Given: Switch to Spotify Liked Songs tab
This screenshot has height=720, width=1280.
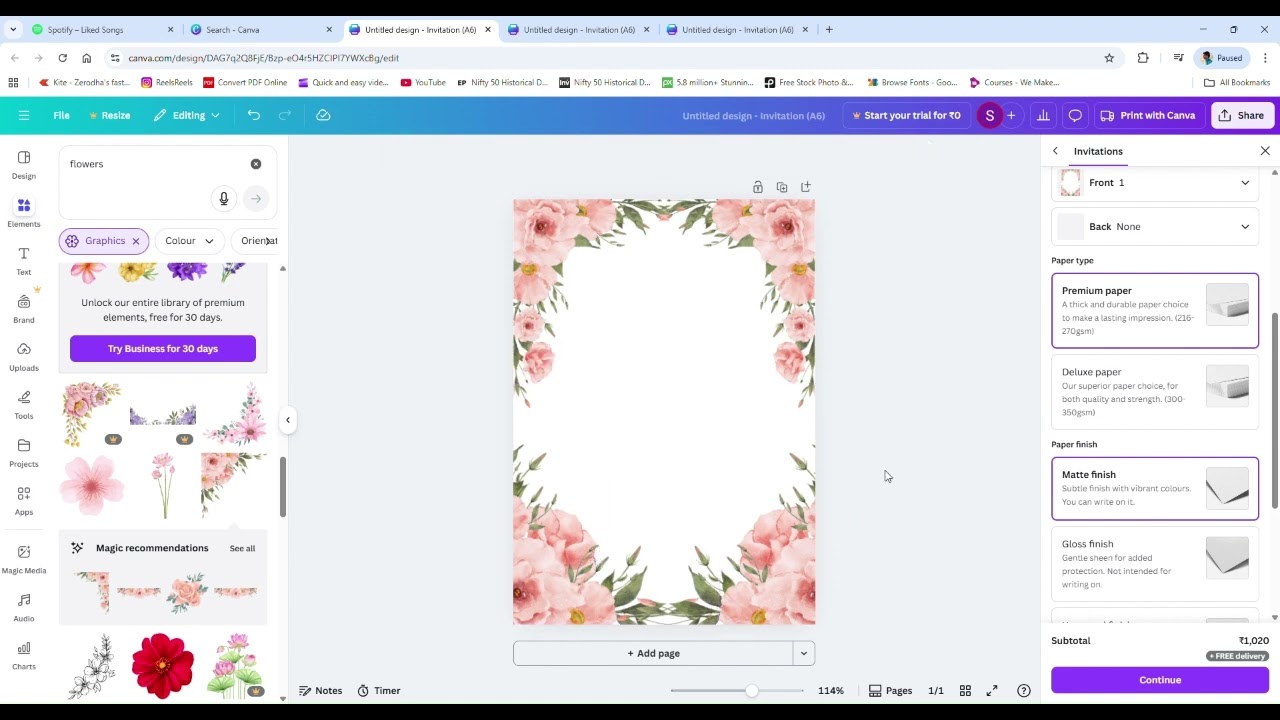Looking at the screenshot, I should tap(100, 30).
